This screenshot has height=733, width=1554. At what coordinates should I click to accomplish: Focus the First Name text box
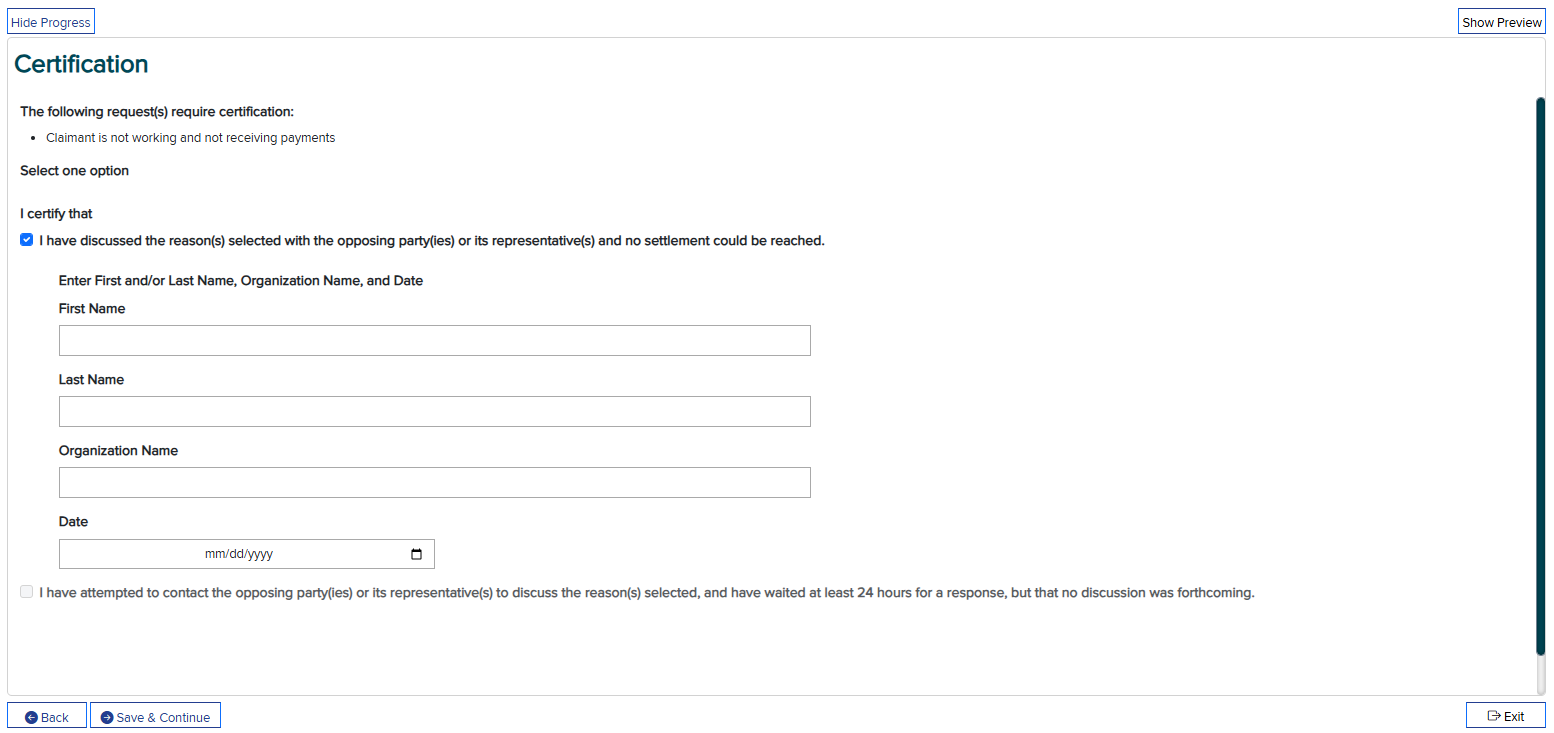434,341
